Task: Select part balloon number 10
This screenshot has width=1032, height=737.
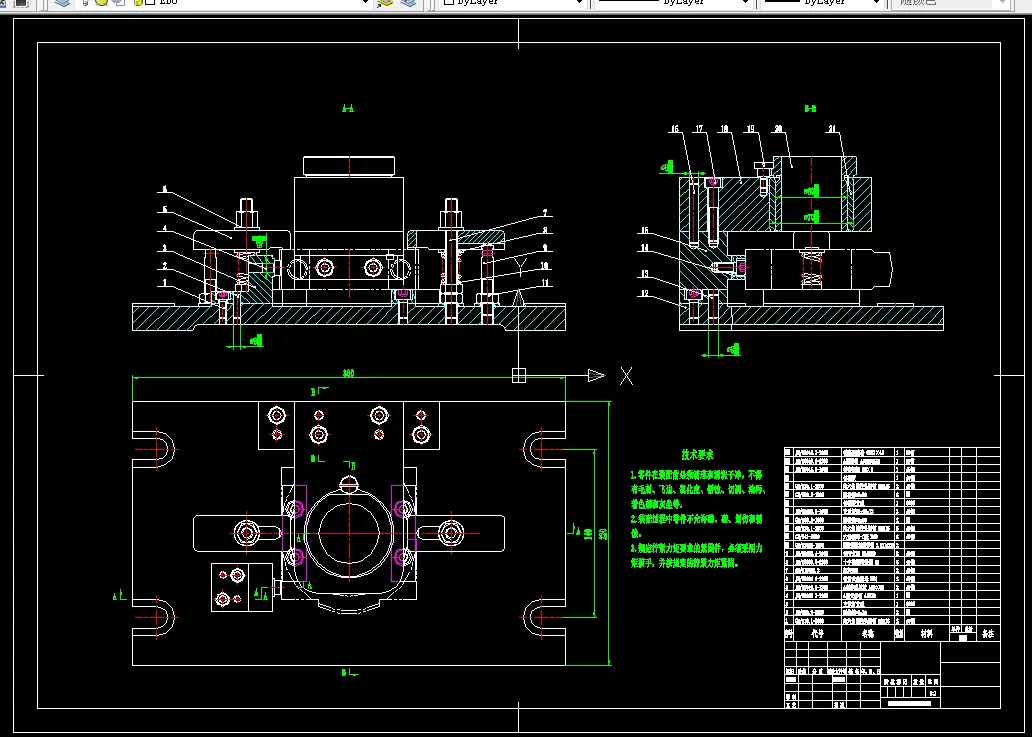Action: tap(545, 266)
